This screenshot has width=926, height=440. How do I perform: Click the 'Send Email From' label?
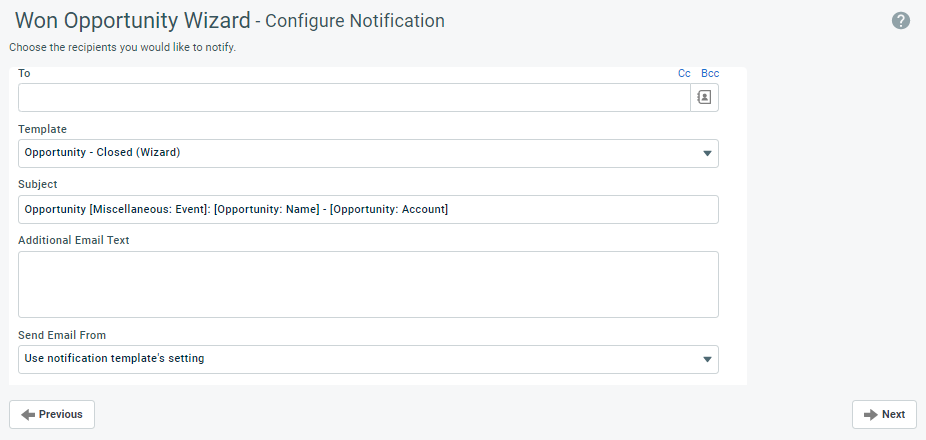(62, 334)
